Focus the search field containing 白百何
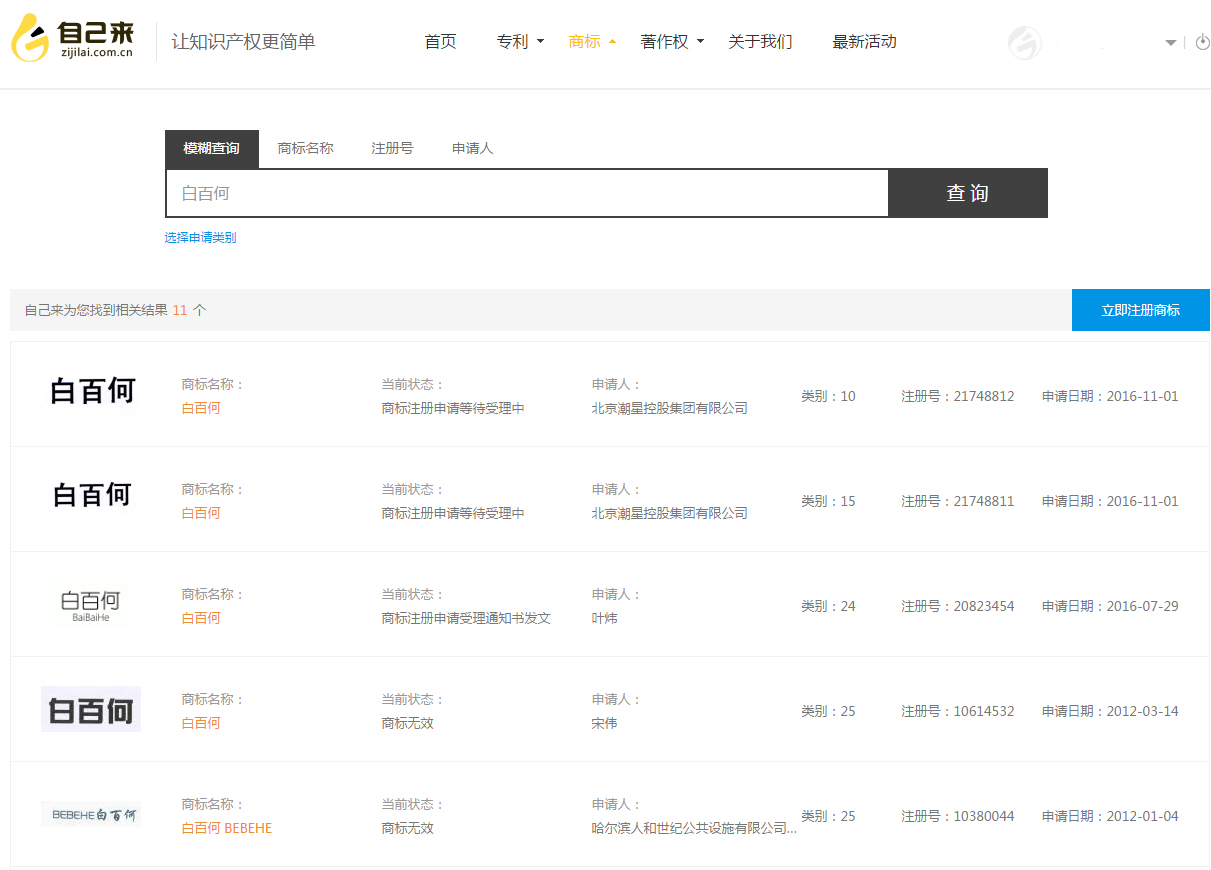 coord(527,193)
